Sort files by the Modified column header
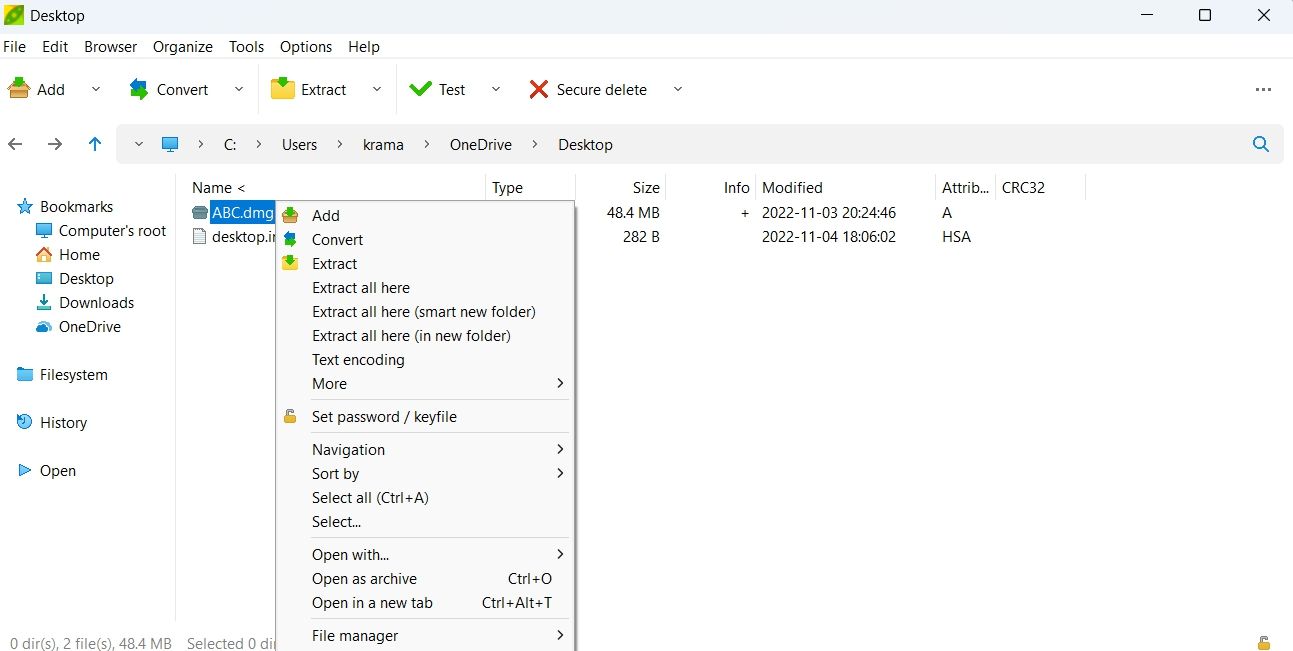Screen dimensions: 1293x651 point(792,187)
